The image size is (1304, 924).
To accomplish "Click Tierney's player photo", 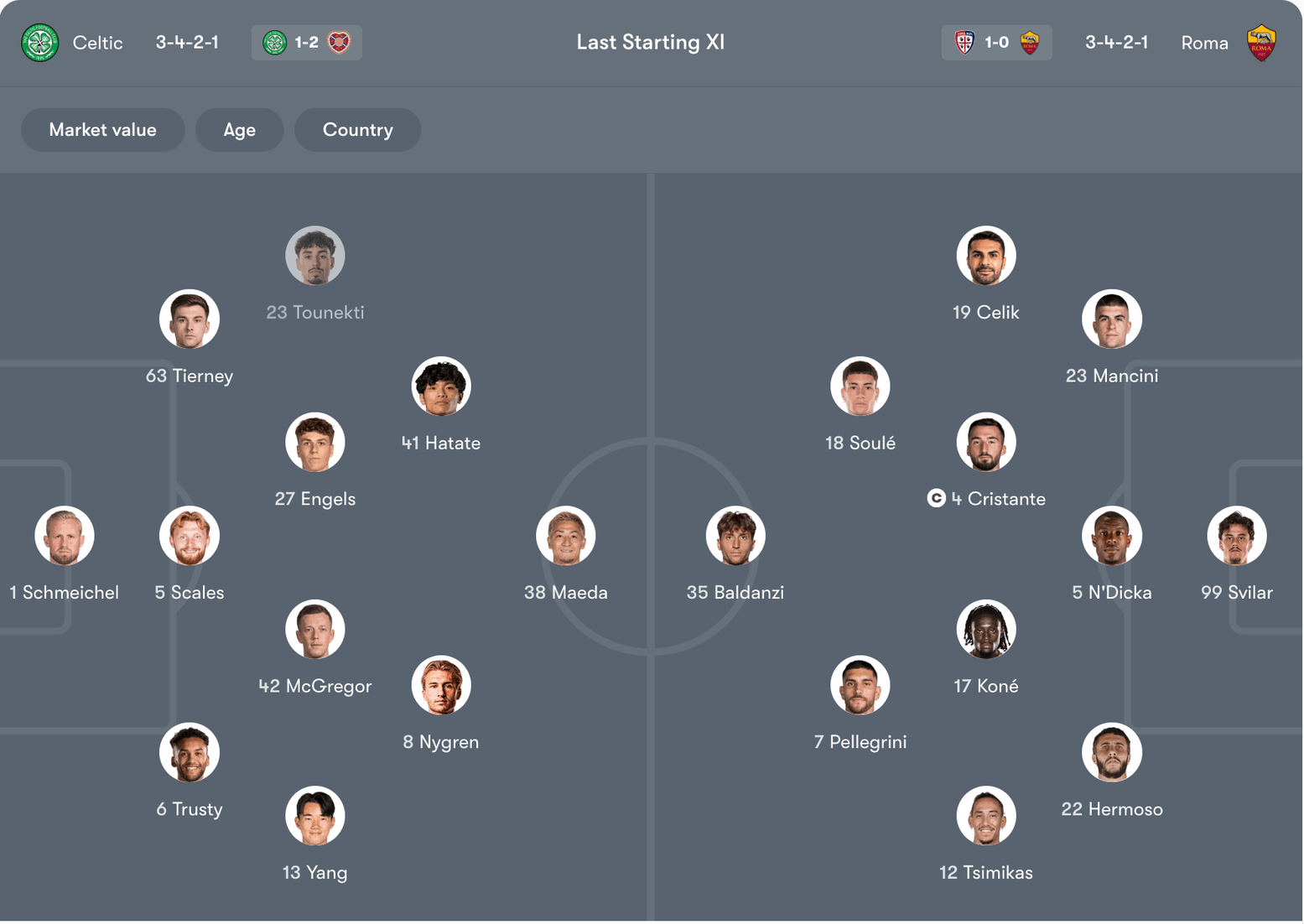I will [x=190, y=319].
